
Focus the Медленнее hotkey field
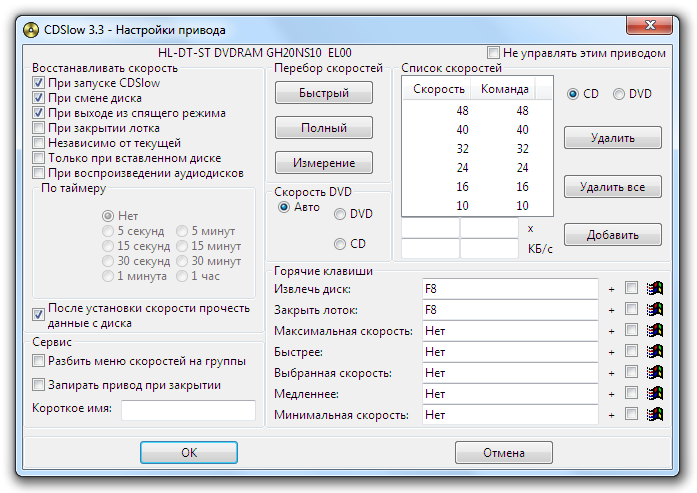[510, 394]
